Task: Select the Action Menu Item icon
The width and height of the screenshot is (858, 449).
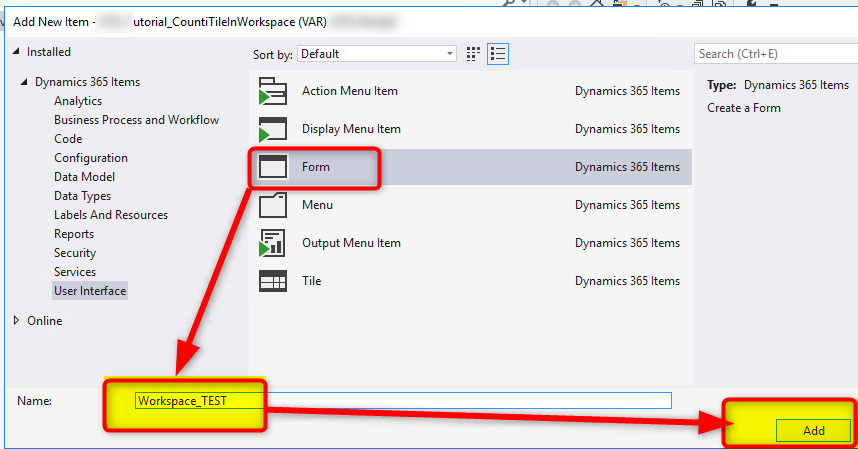Action: click(x=273, y=91)
